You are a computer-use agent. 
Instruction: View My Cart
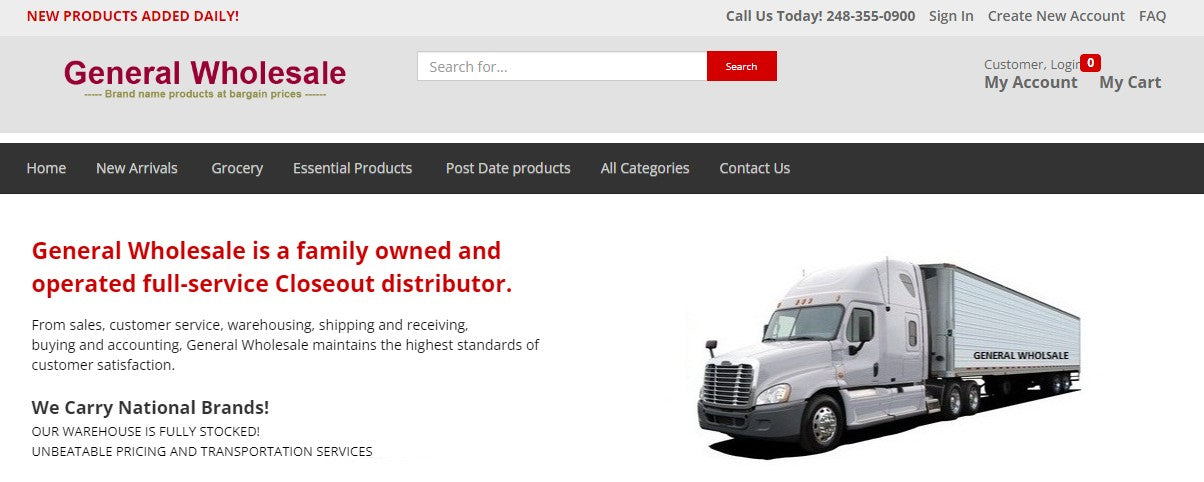pyautogui.click(x=1130, y=82)
